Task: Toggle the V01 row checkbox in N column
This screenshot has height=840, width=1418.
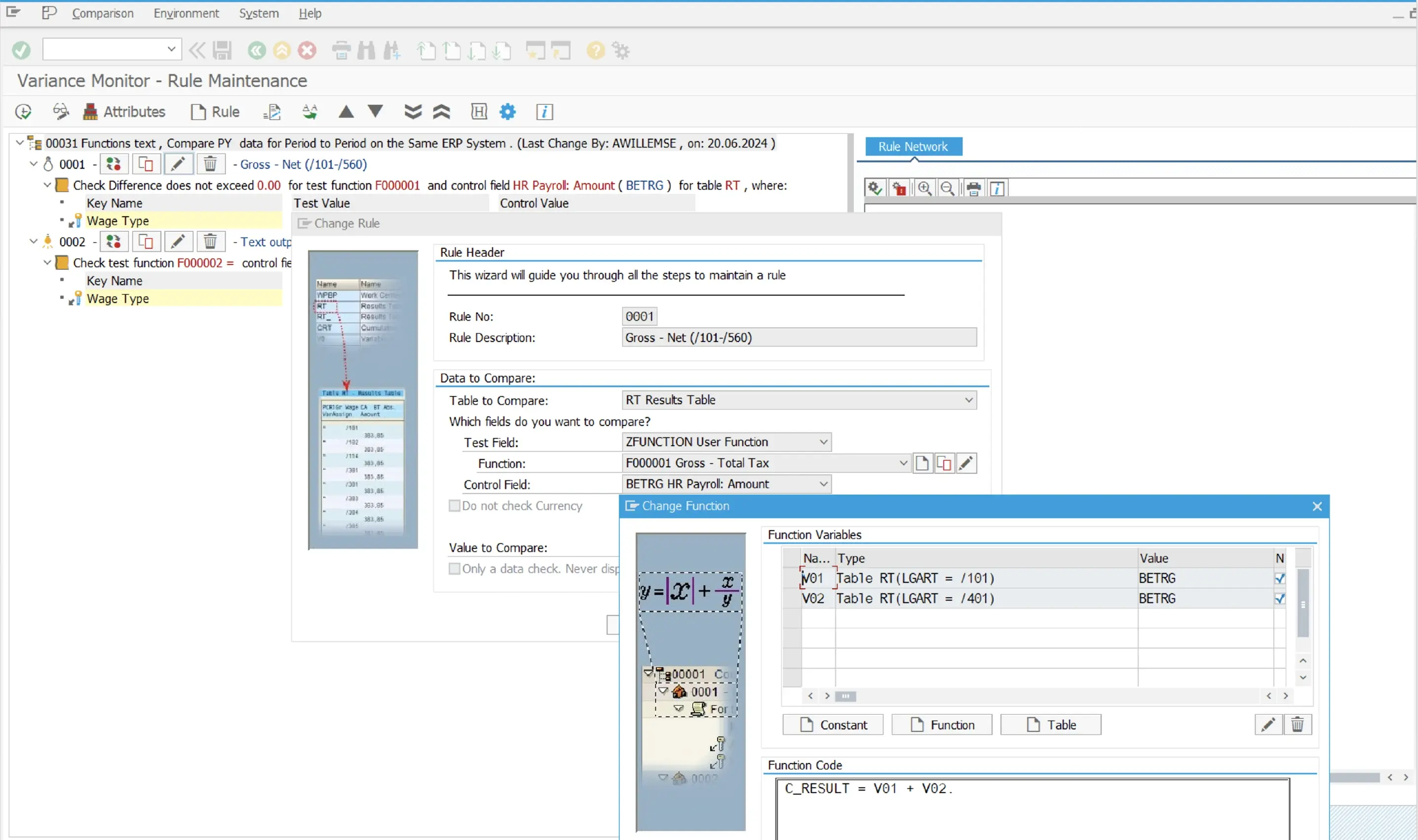Action: click(x=1279, y=578)
